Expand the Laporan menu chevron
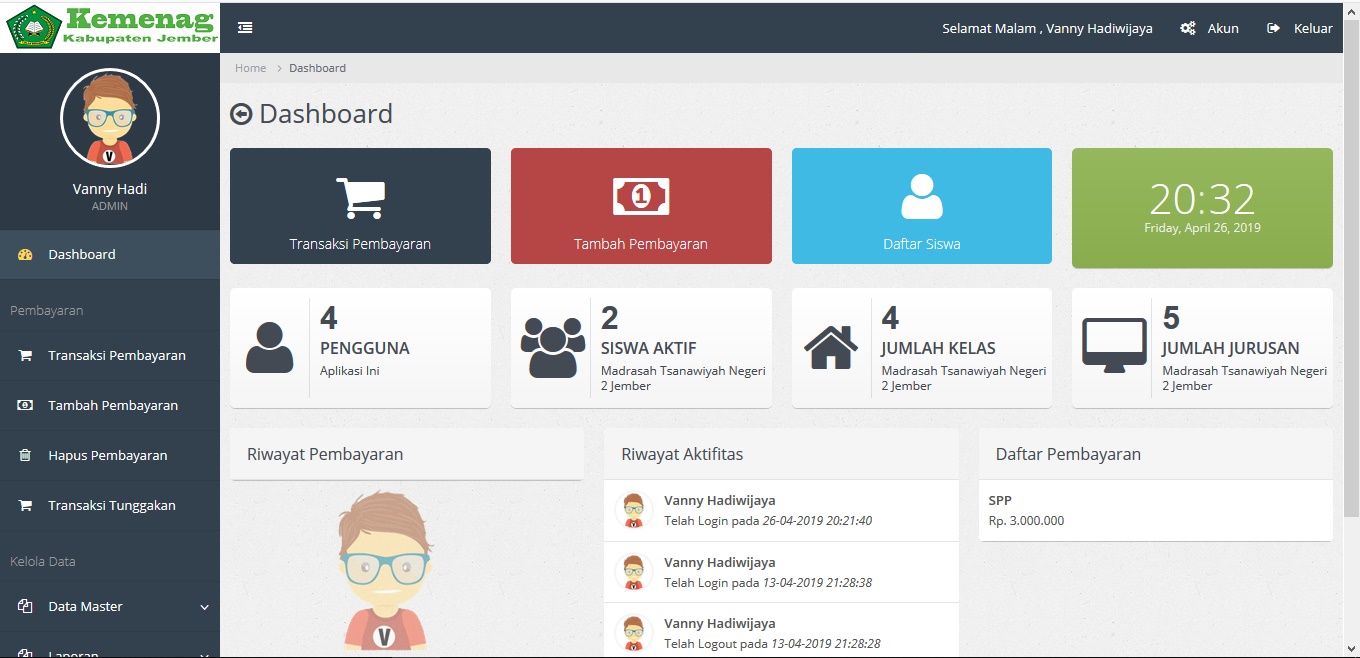This screenshot has height=658, width=1360. (204, 654)
